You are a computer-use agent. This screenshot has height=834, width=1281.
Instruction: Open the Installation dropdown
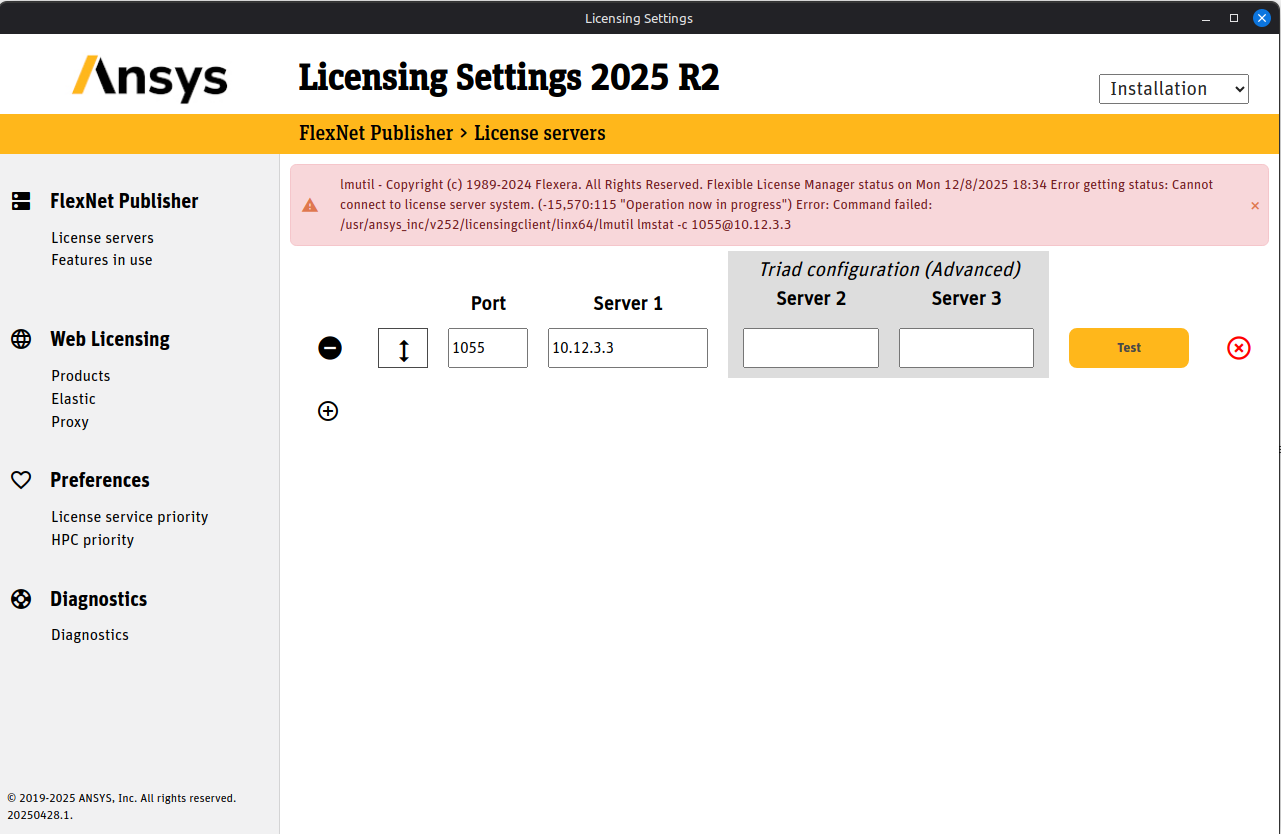1174,89
